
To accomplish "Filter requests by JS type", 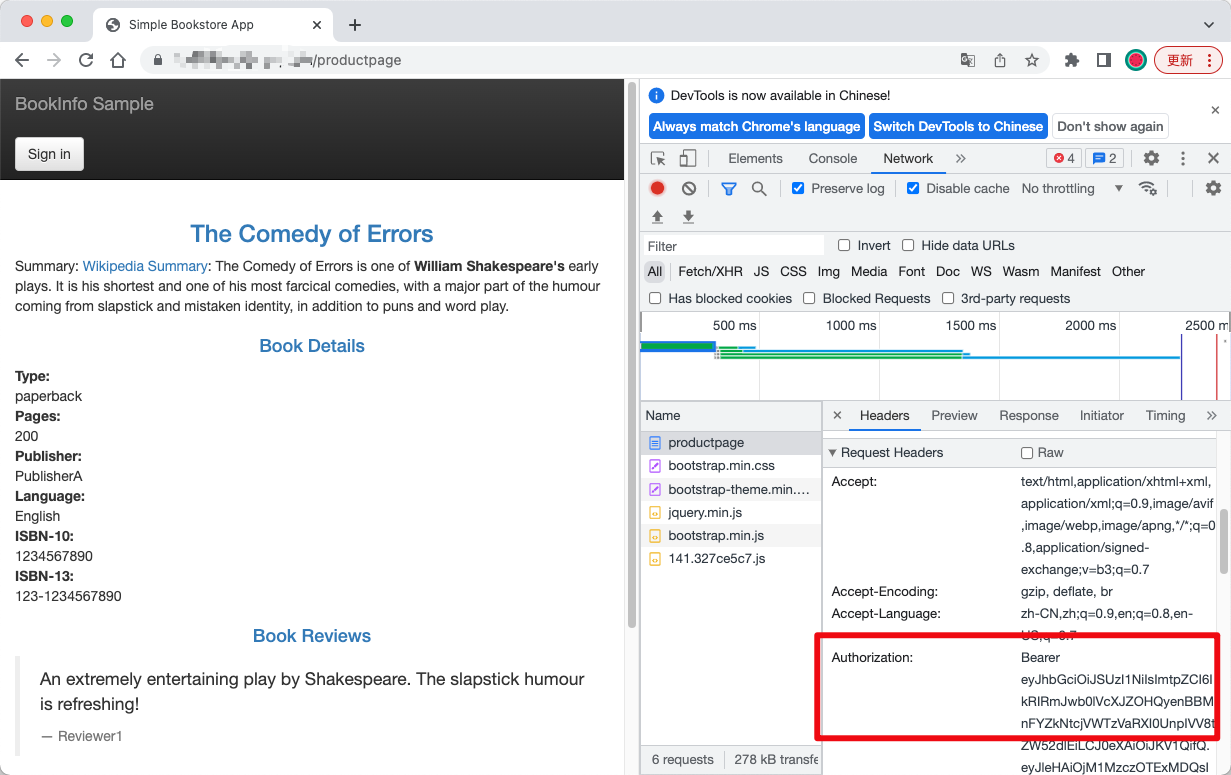I will tap(761, 271).
